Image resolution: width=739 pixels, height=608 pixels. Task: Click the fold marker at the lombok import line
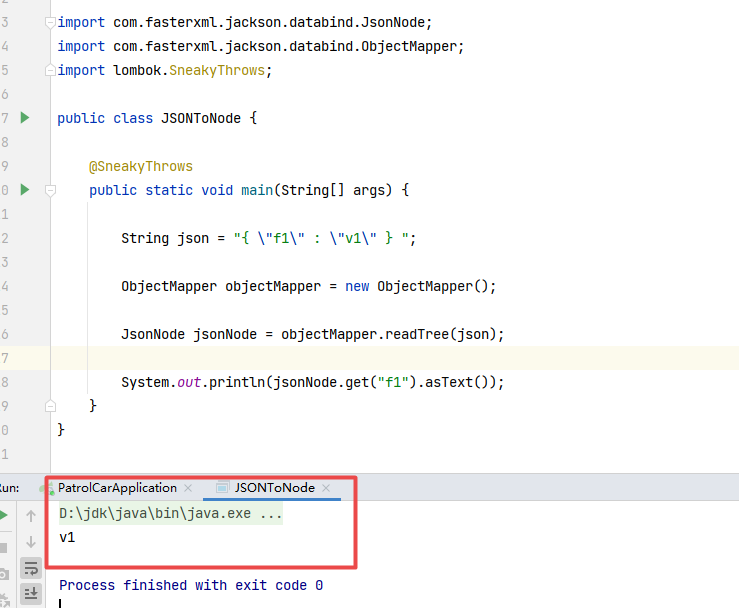tap(50, 70)
